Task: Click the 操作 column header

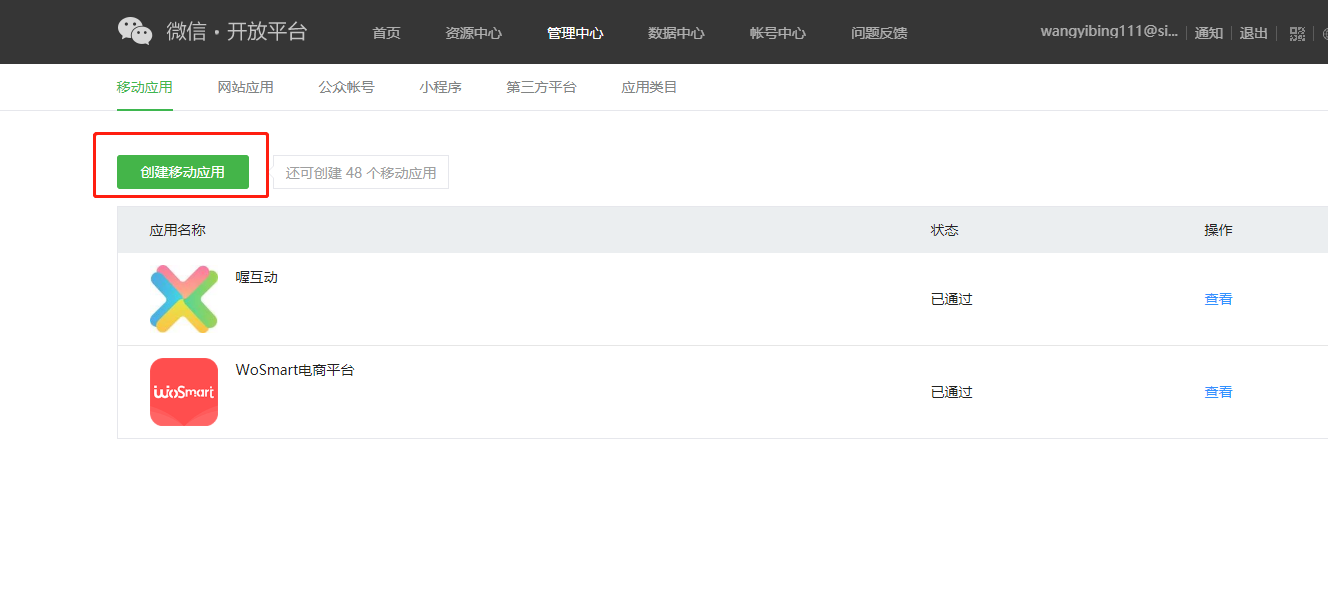Action: [1218, 230]
